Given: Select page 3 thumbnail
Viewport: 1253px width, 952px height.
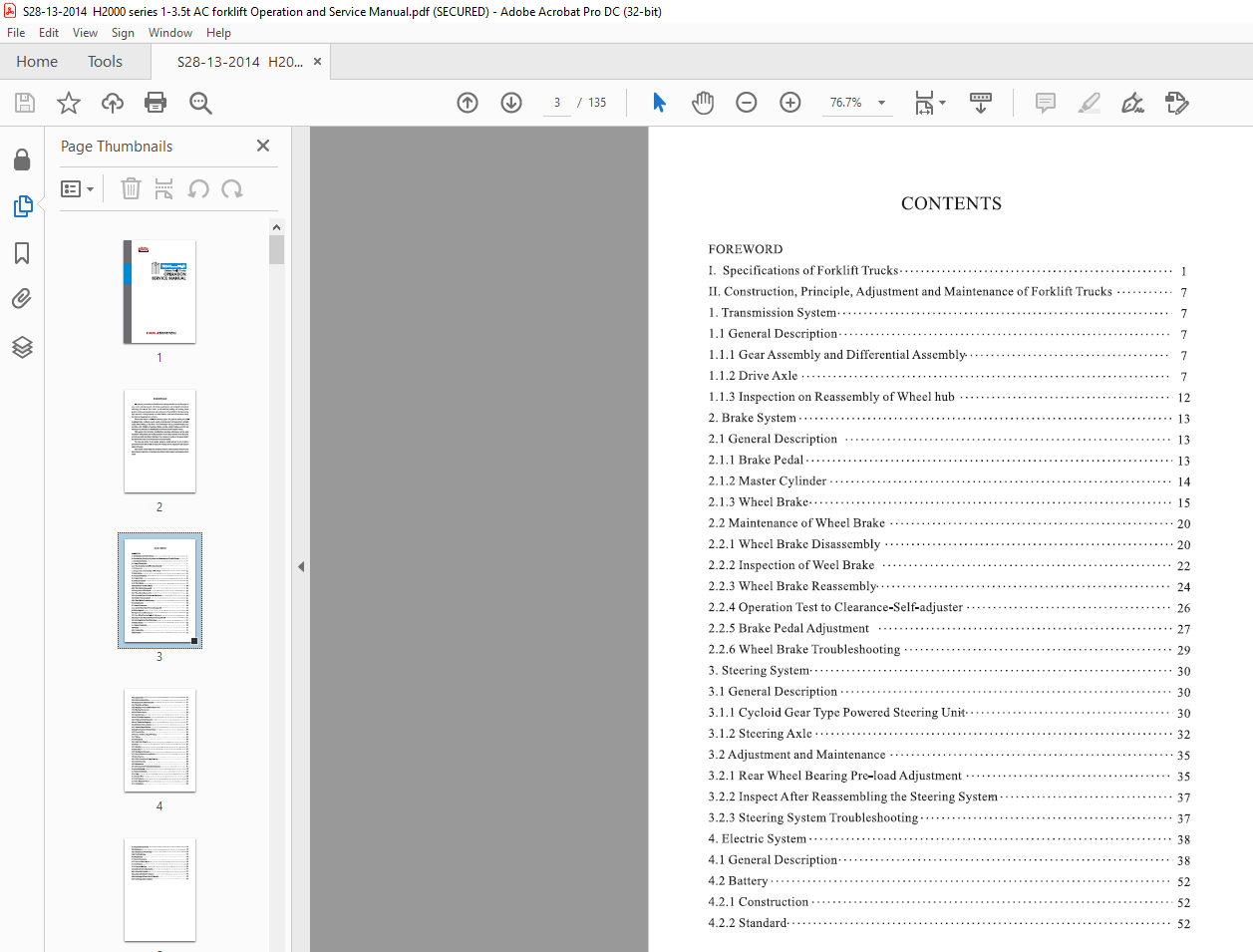Looking at the screenshot, I should (159, 591).
